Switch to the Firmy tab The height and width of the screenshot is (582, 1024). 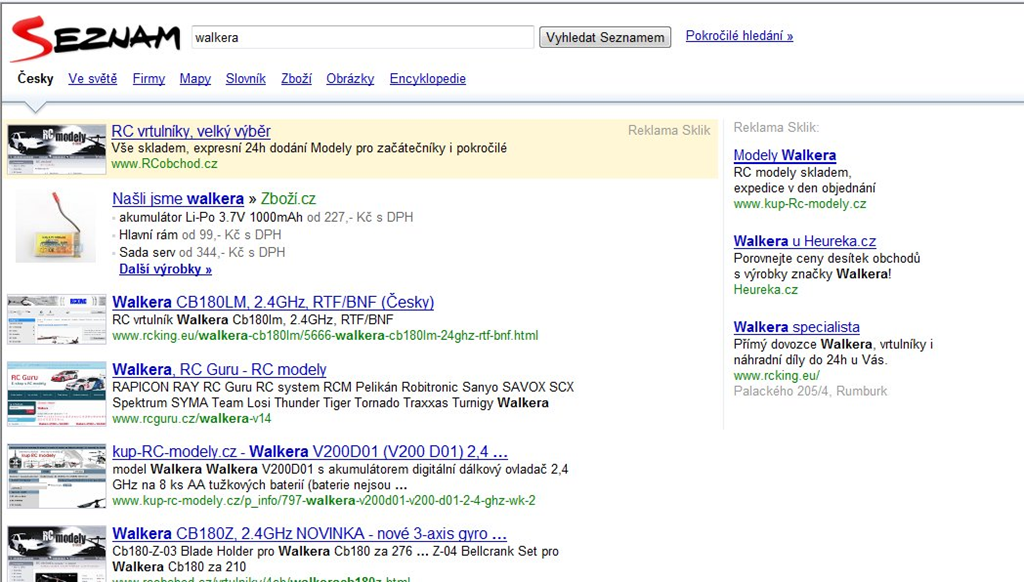click(149, 78)
